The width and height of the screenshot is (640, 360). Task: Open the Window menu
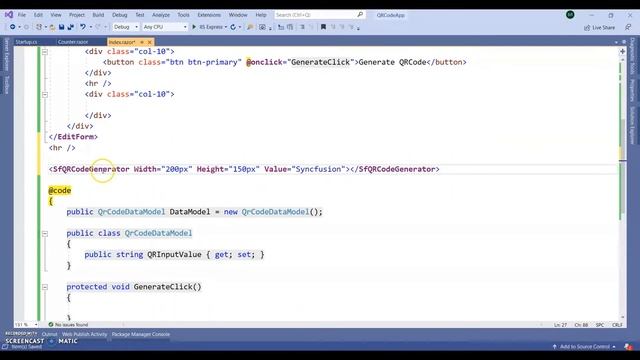[x=238, y=15]
